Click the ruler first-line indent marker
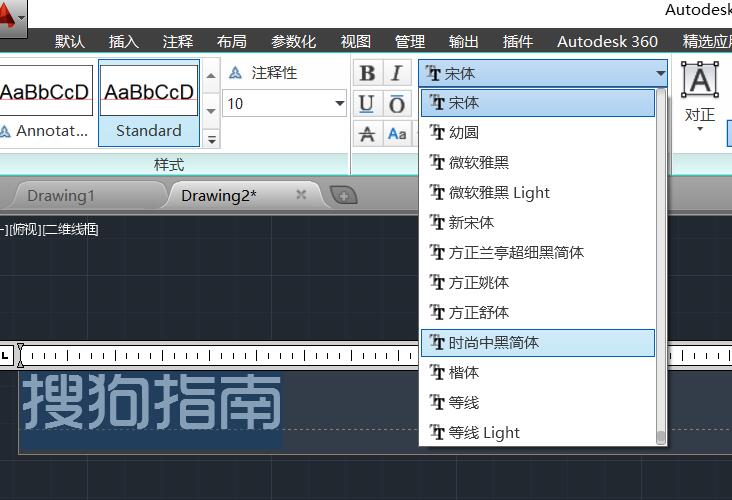 [x=20, y=349]
